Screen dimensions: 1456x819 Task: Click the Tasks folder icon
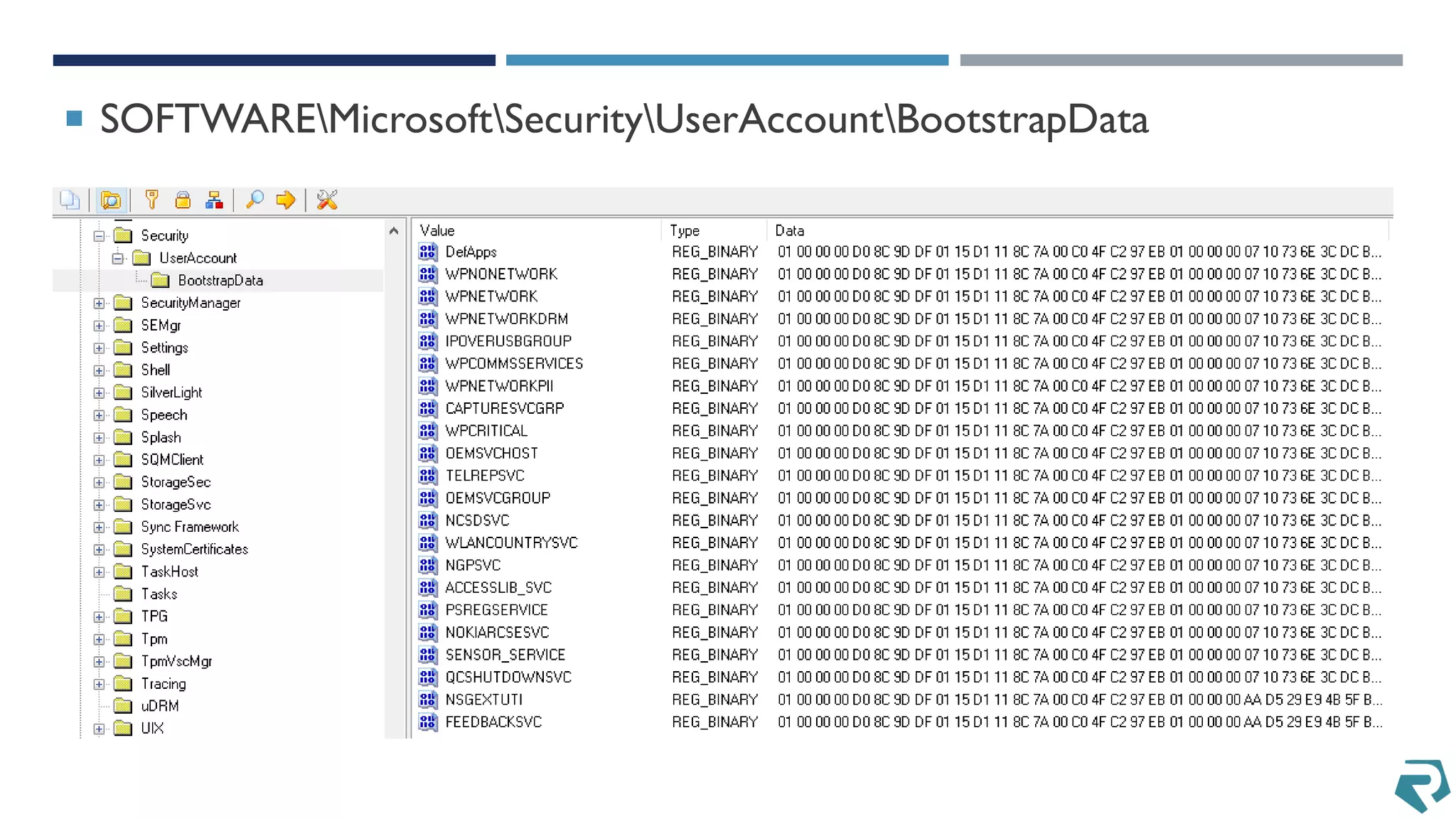point(123,594)
